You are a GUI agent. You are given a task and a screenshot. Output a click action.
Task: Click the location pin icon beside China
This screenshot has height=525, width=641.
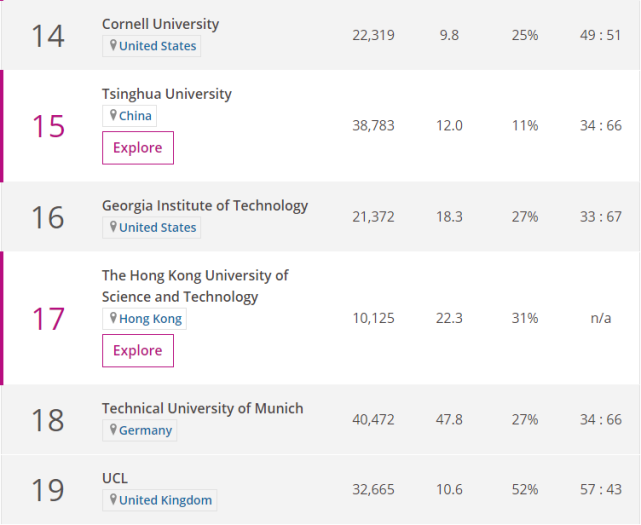(113, 115)
